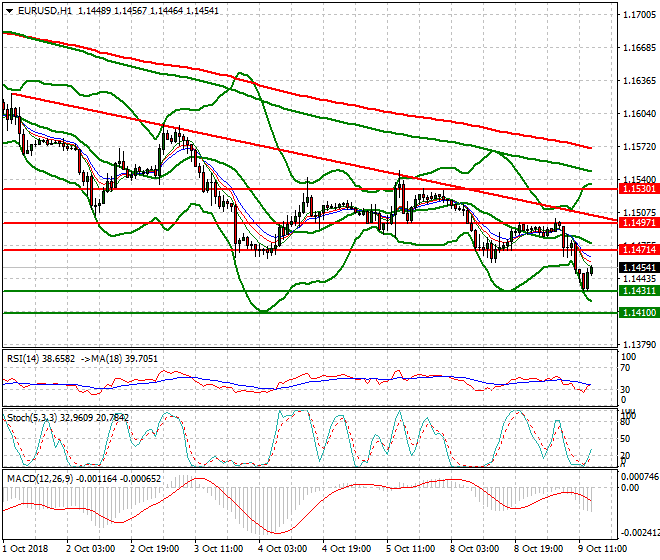Click the Stoch(5,3,3) indicator label

(x=32, y=418)
